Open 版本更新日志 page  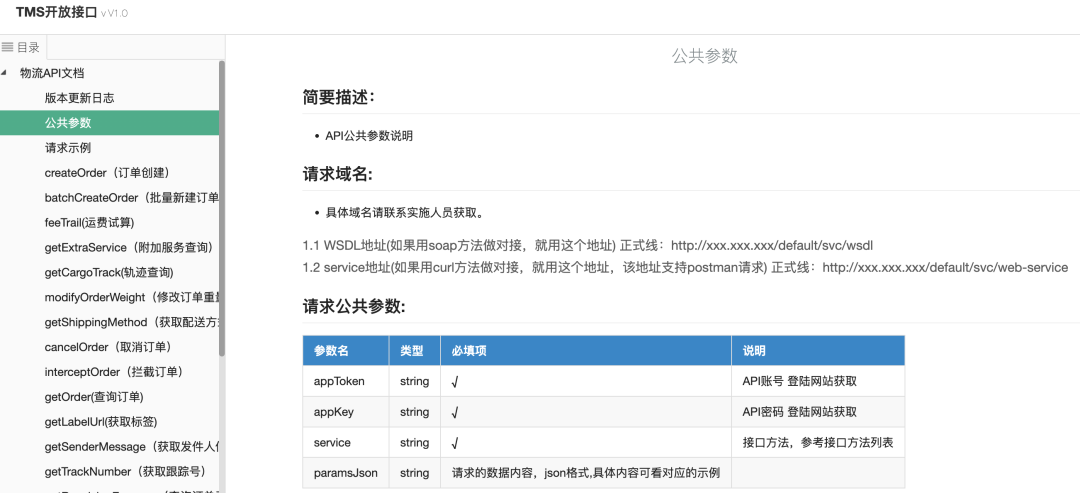tap(79, 98)
